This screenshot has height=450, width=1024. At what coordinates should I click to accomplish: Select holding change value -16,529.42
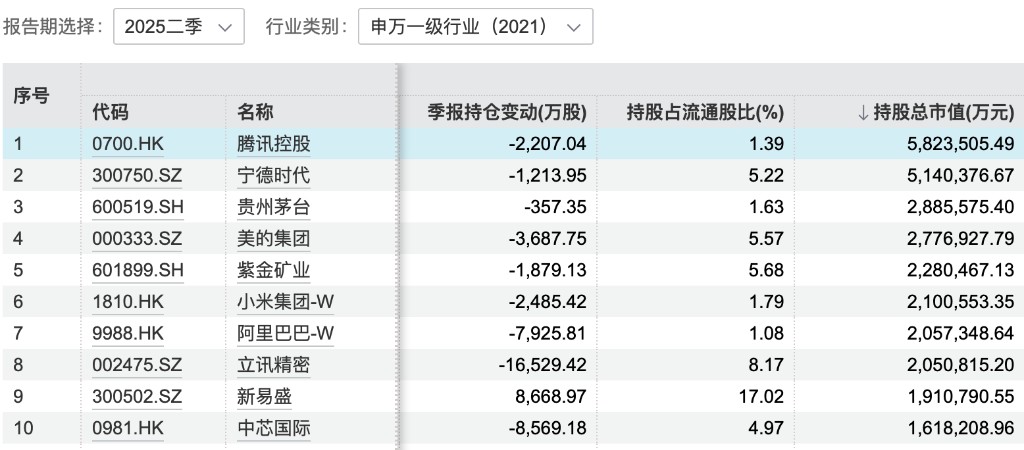click(x=543, y=365)
